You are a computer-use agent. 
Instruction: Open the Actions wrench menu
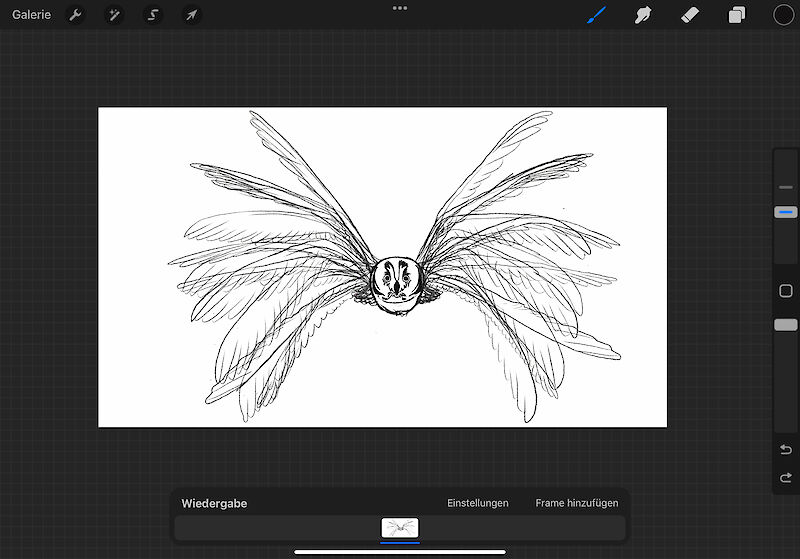(75, 15)
